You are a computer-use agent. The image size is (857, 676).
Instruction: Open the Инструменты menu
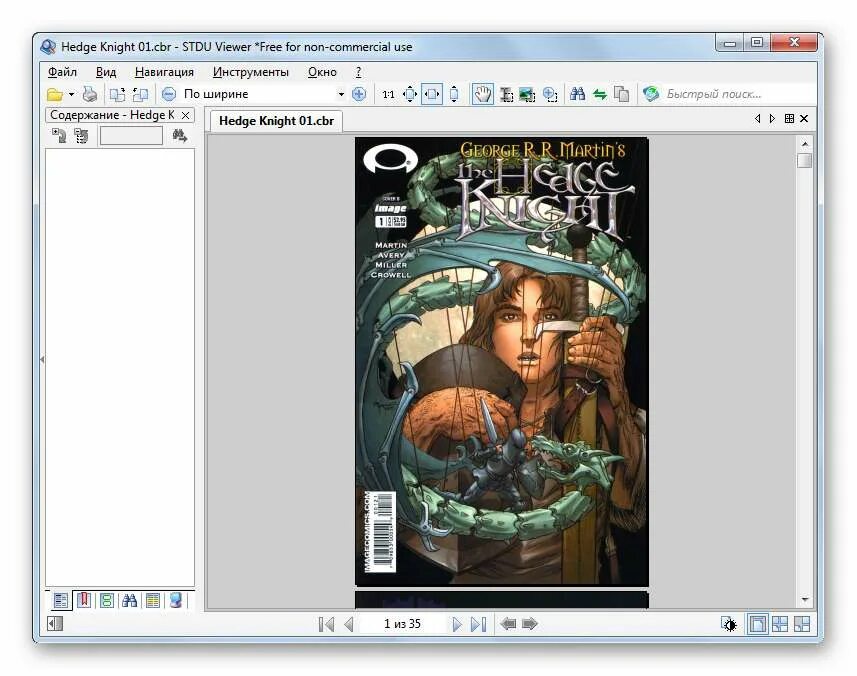[251, 72]
